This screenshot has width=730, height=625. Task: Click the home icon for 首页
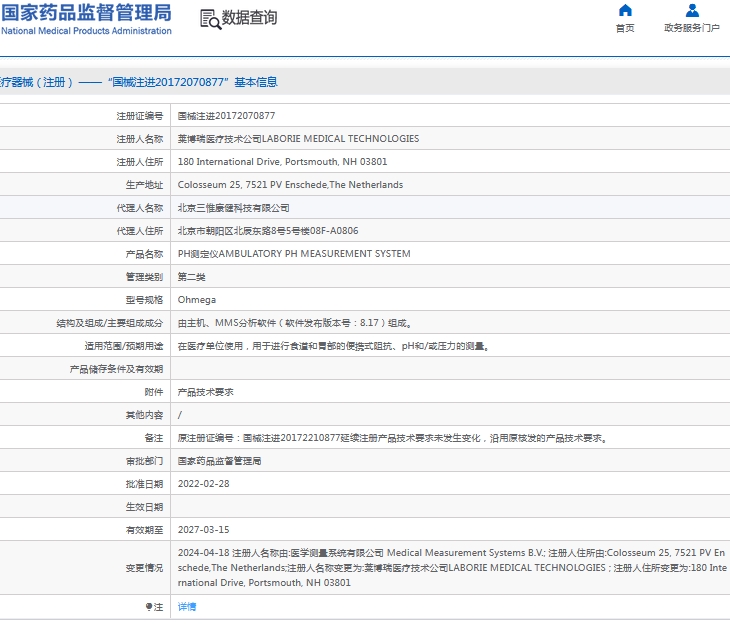click(x=625, y=10)
